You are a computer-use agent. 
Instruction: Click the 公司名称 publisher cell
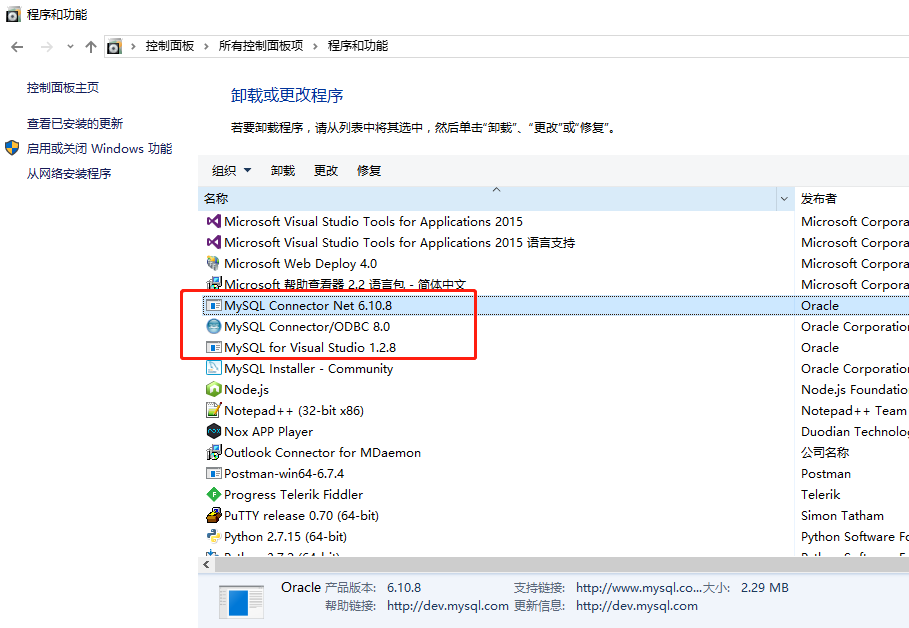825,452
